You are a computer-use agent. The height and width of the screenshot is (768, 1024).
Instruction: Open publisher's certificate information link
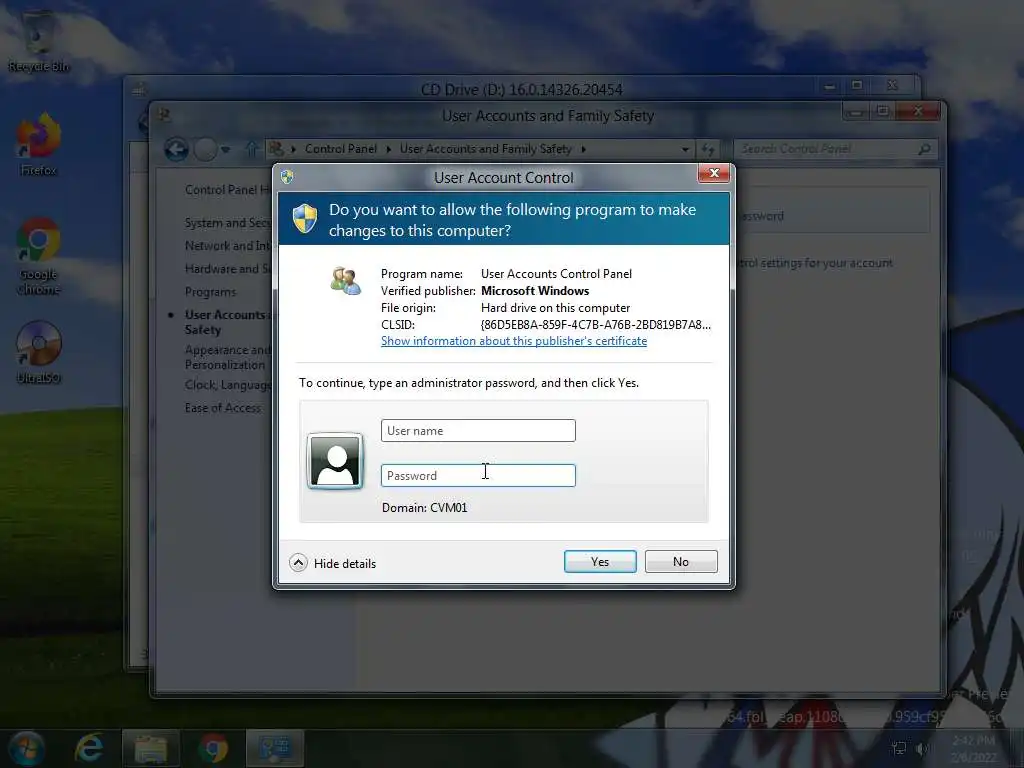click(x=514, y=341)
